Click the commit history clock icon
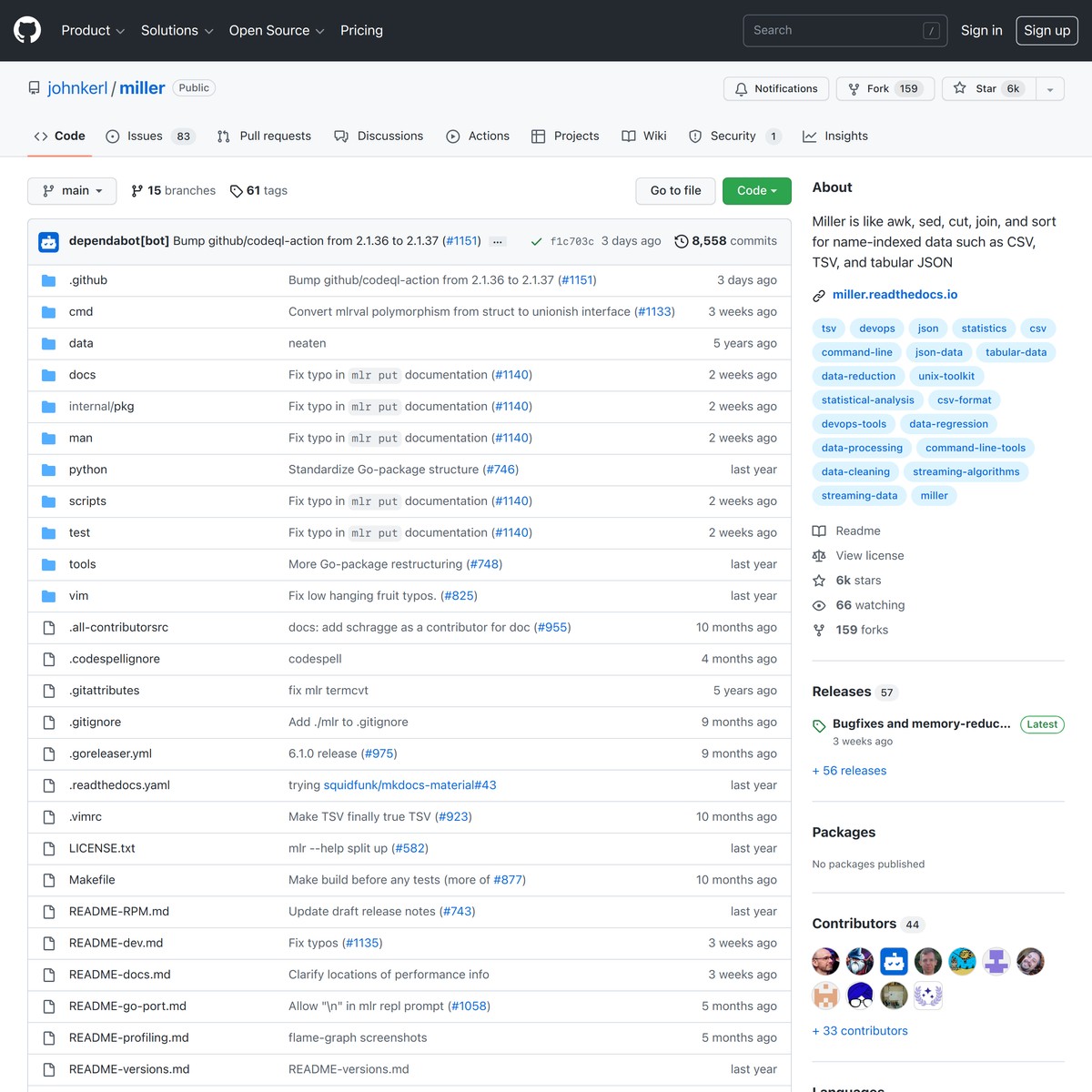1092x1092 pixels. tap(681, 241)
